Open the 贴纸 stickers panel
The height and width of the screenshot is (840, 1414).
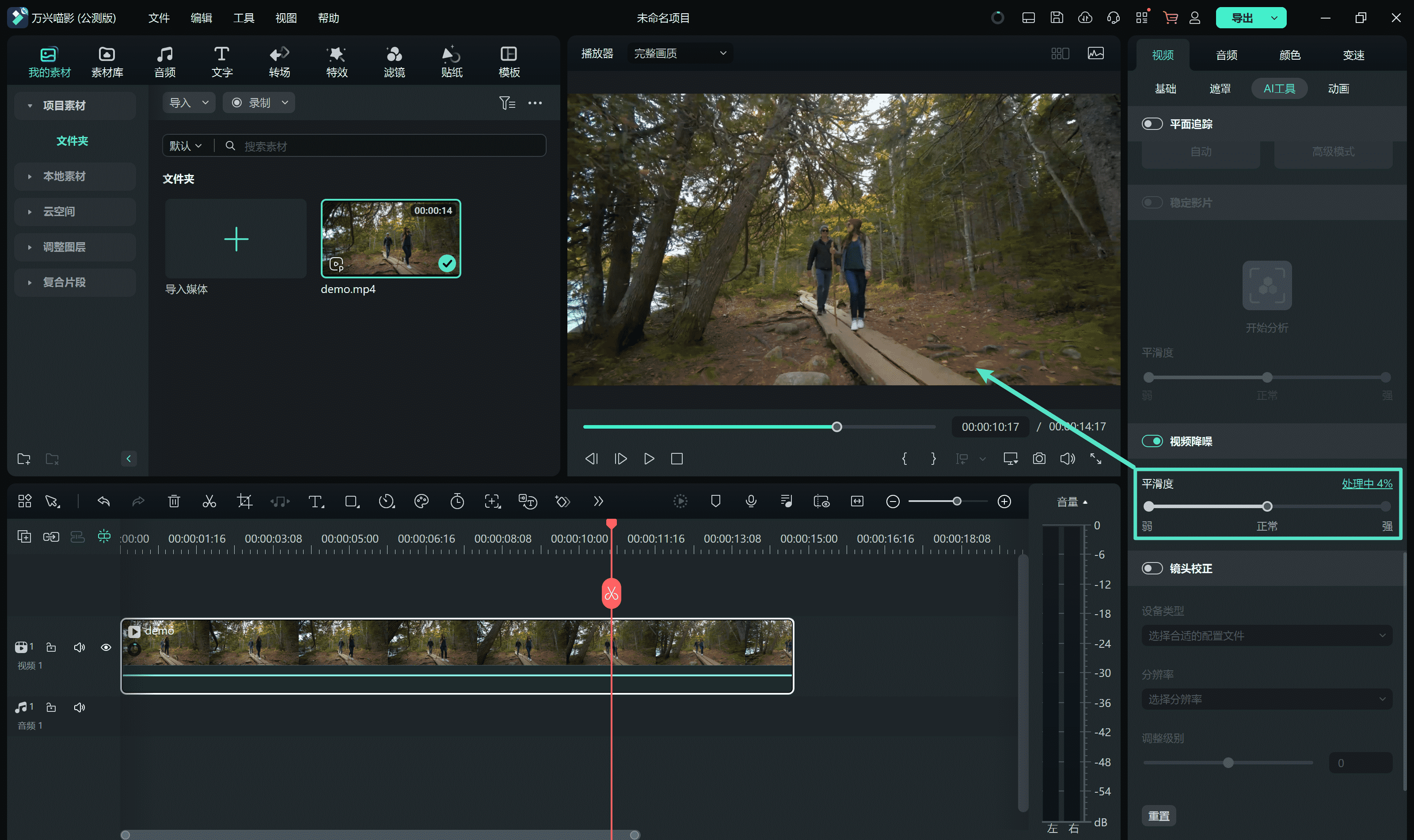452,62
